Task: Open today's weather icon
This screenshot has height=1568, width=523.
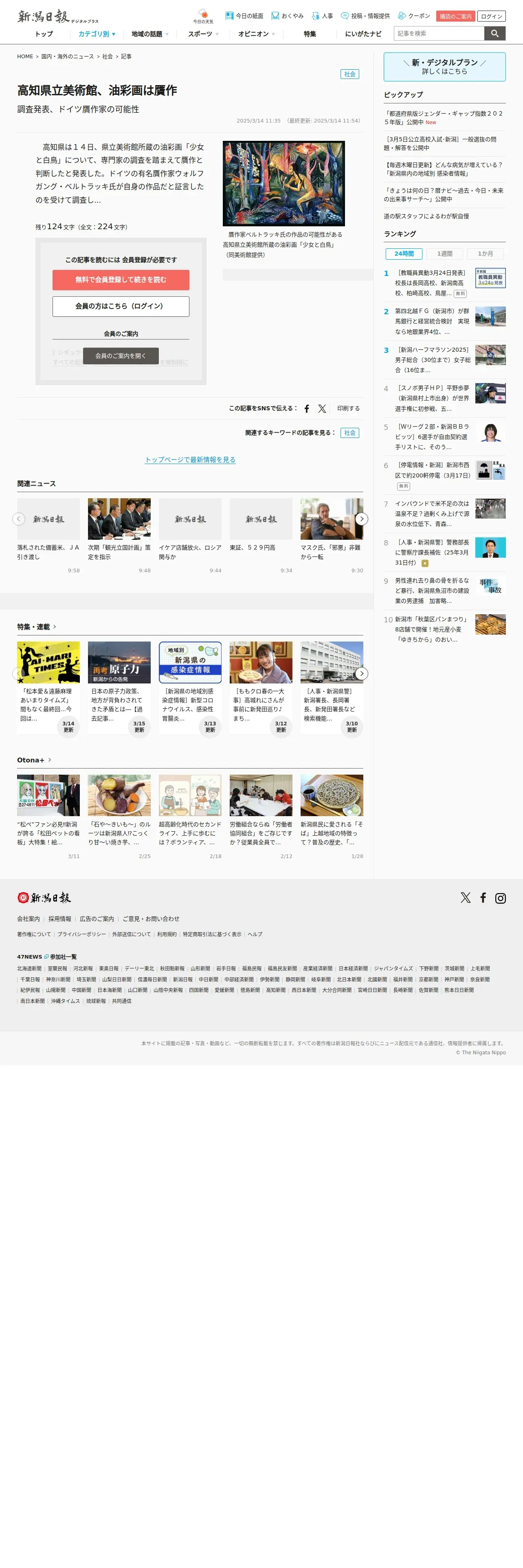Action: 203,16
